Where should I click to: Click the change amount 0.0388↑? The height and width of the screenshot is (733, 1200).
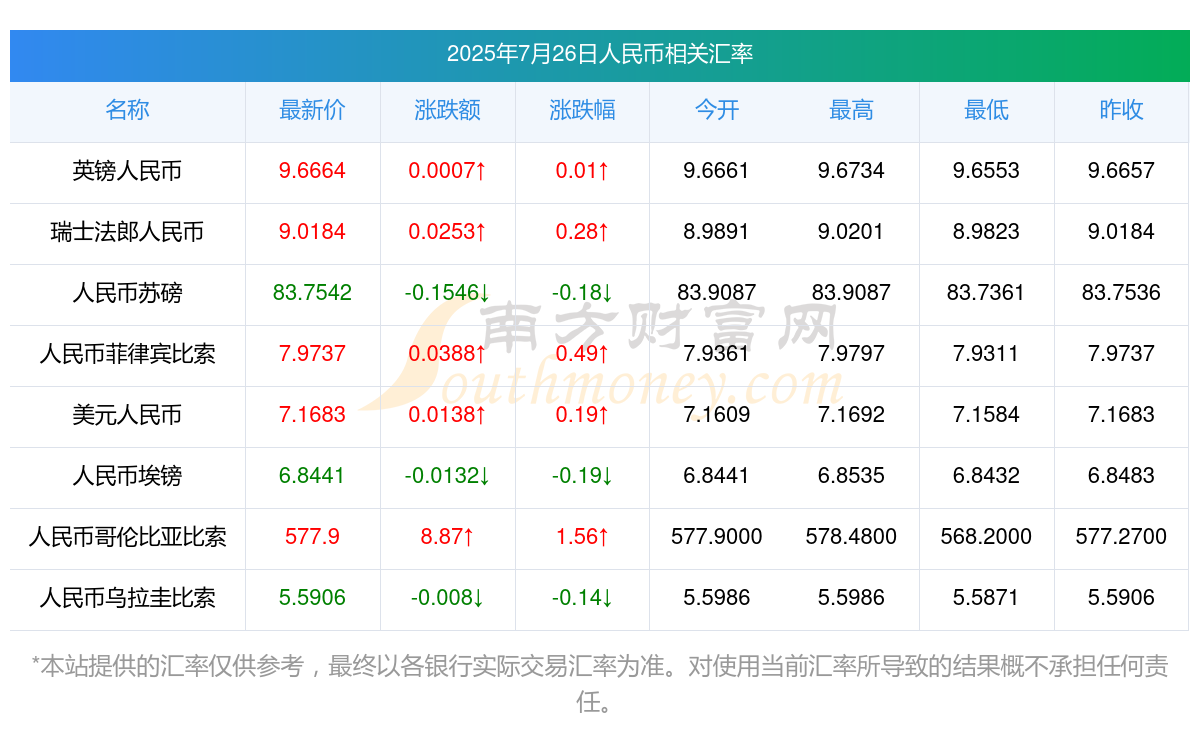coord(448,354)
